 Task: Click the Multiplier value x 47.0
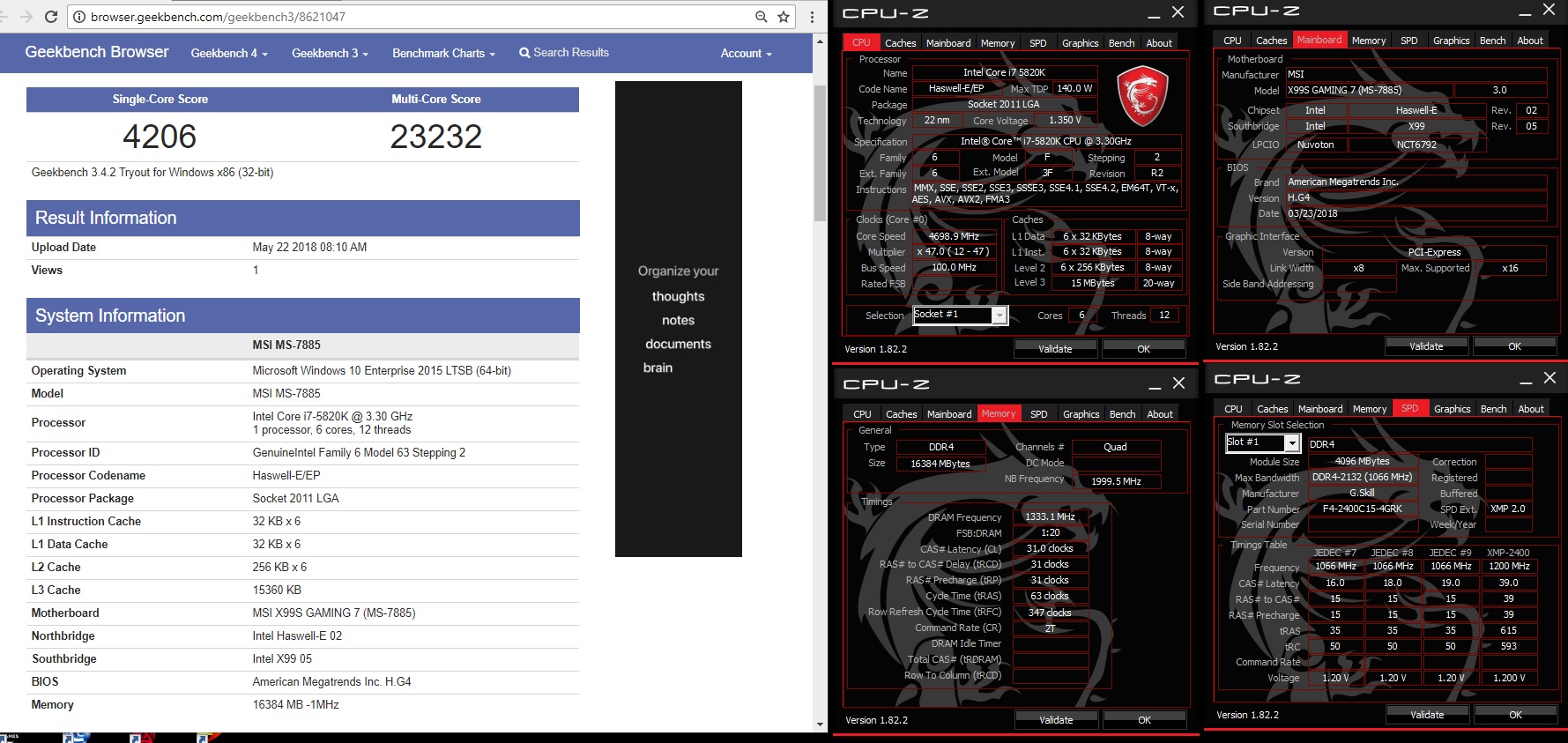954,251
